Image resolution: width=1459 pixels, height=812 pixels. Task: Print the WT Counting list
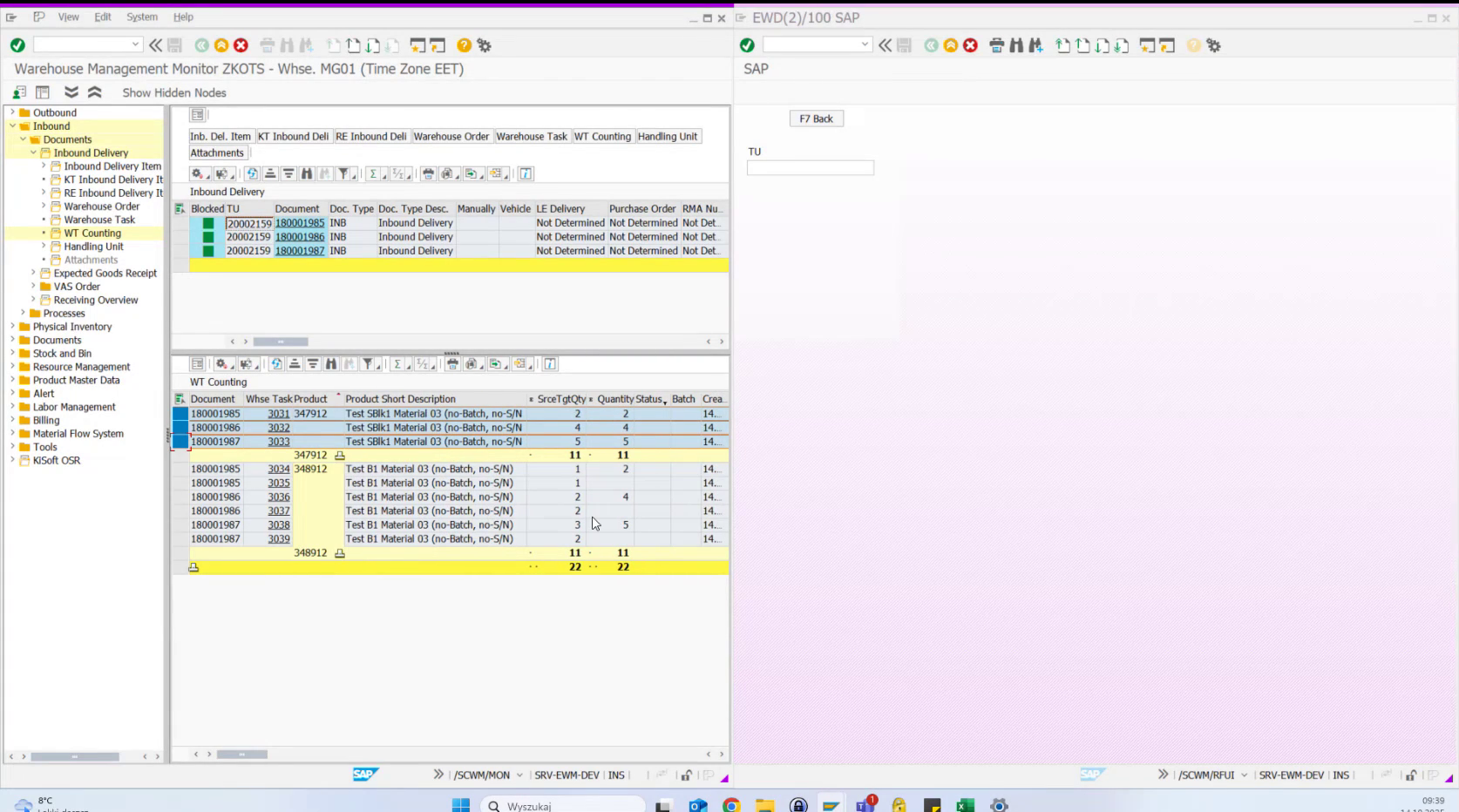[452, 364]
